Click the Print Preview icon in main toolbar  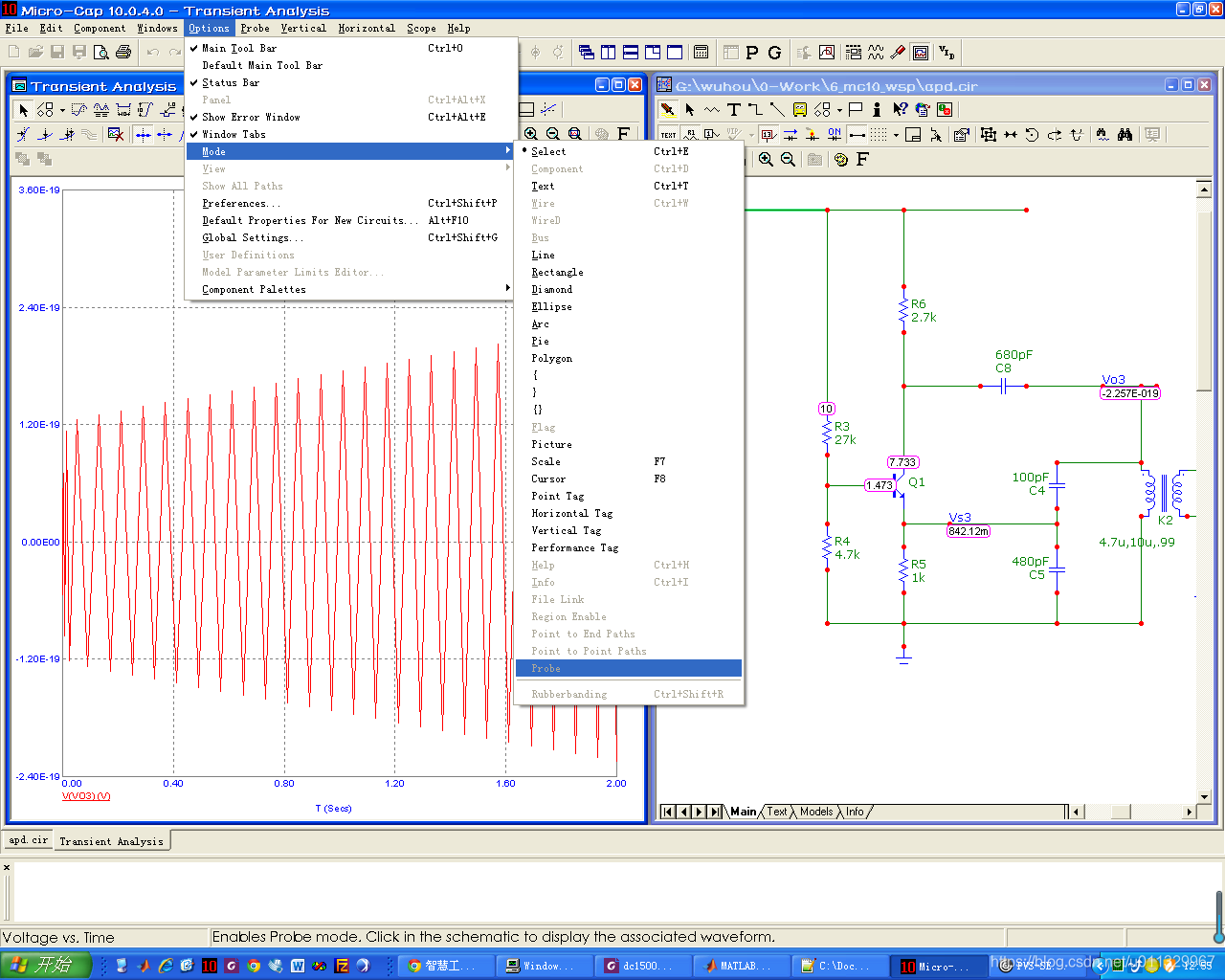[x=101, y=52]
